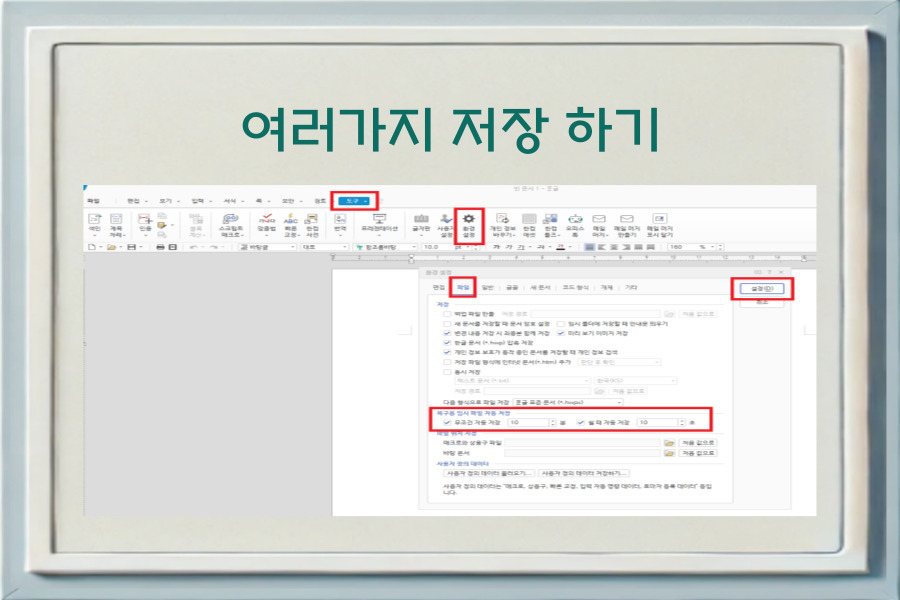Open the 160 % zoom dropdown
Screen dimensions: 900x600
pyautogui.click(x=693, y=247)
